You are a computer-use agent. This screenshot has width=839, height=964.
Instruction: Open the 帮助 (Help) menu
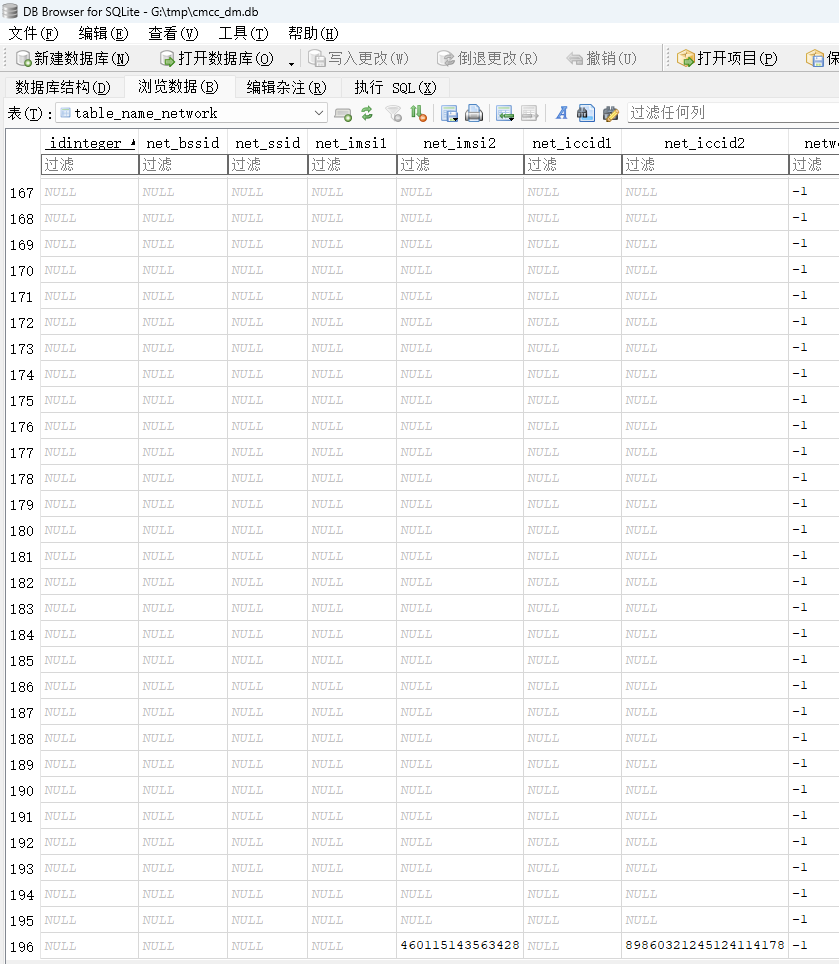(x=313, y=34)
